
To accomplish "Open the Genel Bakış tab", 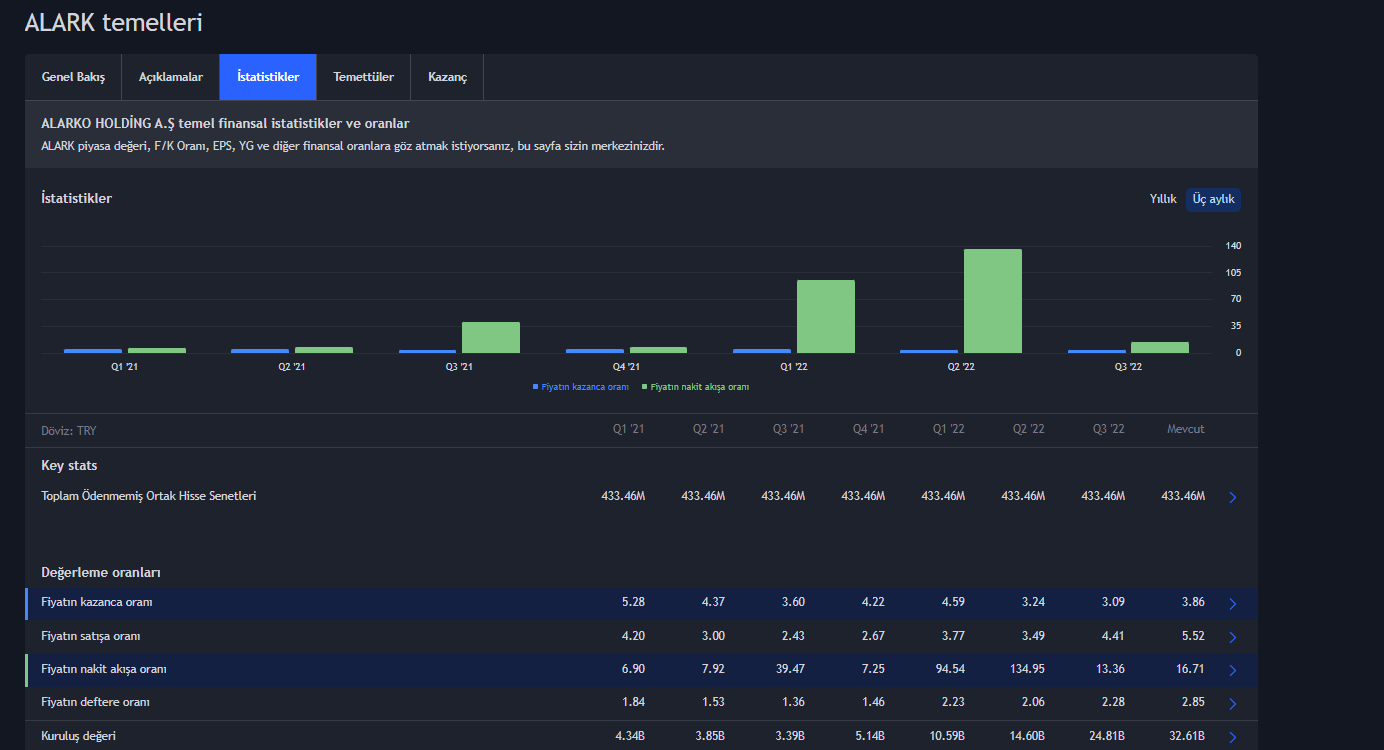I will (x=73, y=77).
